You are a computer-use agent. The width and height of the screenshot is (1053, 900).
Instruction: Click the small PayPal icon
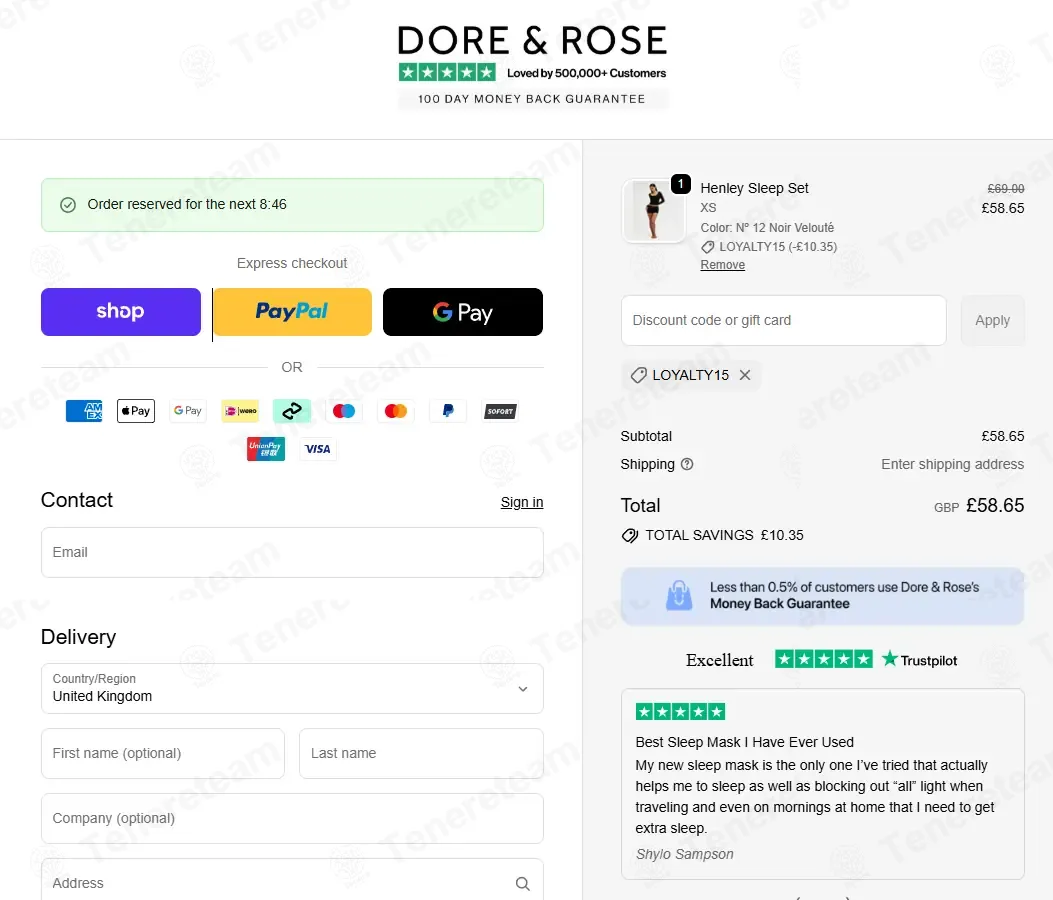tap(448, 411)
